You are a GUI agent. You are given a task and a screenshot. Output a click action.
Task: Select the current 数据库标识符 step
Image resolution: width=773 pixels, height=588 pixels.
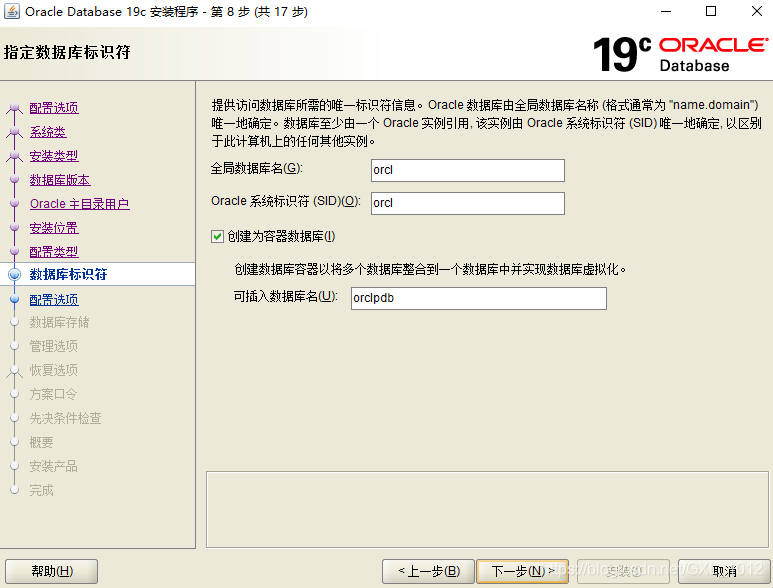[68, 274]
